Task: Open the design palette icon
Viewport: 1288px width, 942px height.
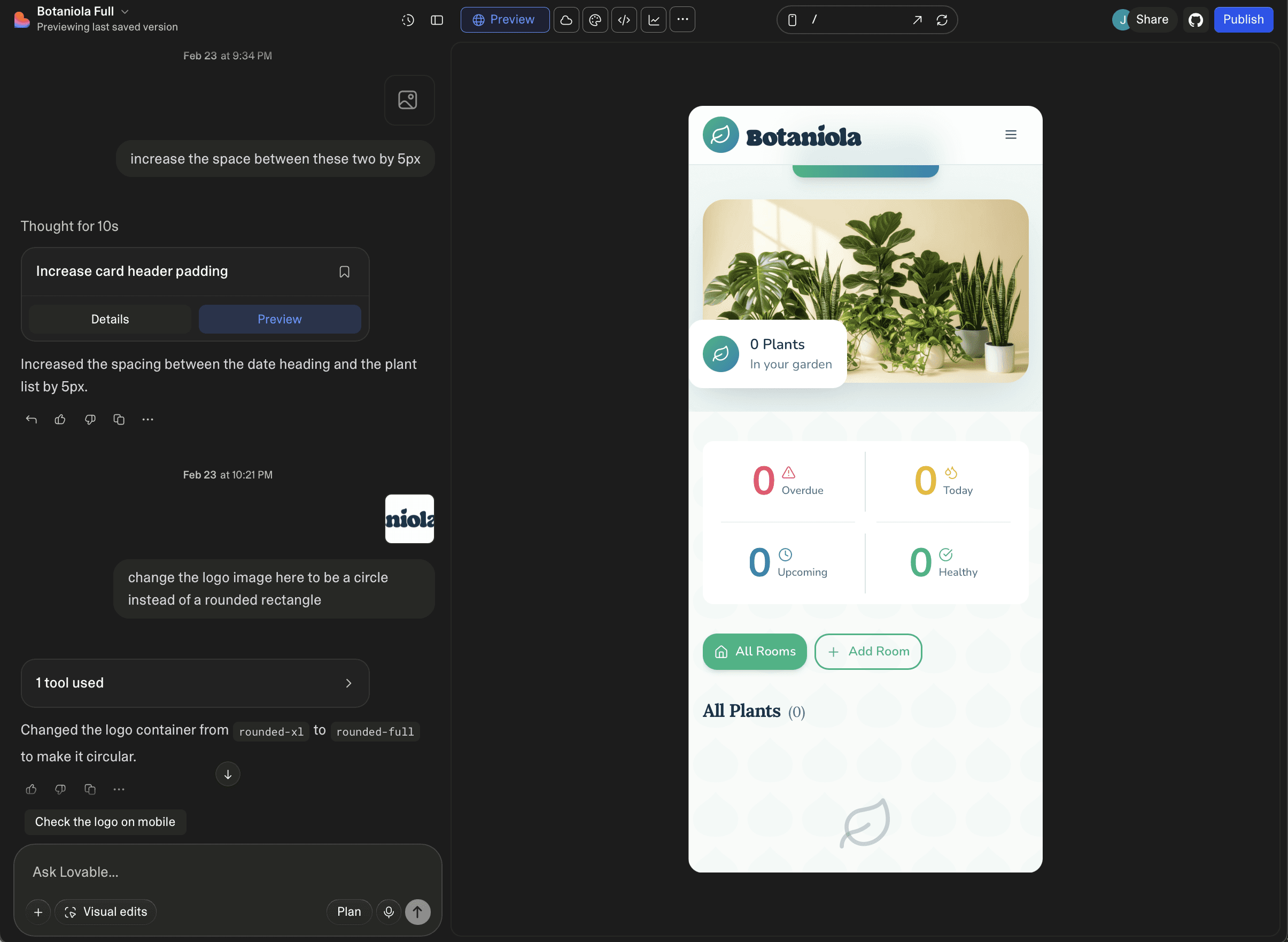Action: (595, 20)
